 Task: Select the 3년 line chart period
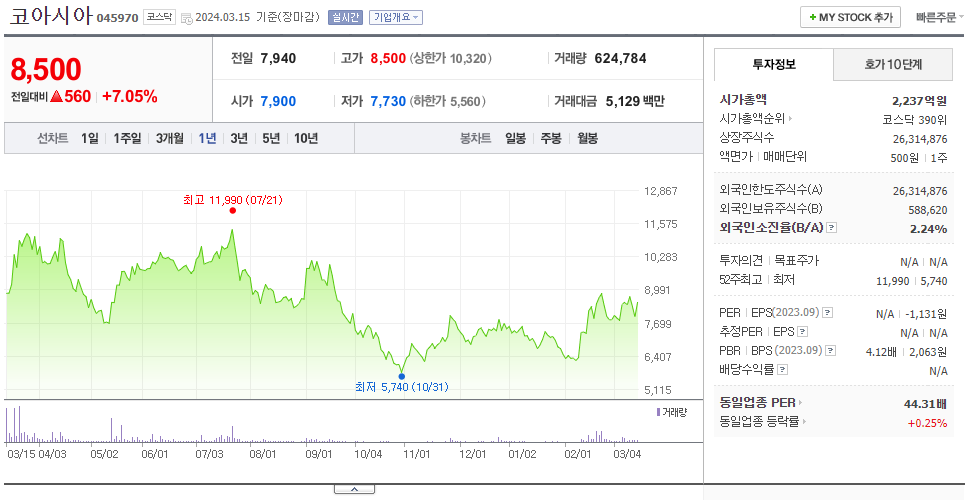pos(239,138)
